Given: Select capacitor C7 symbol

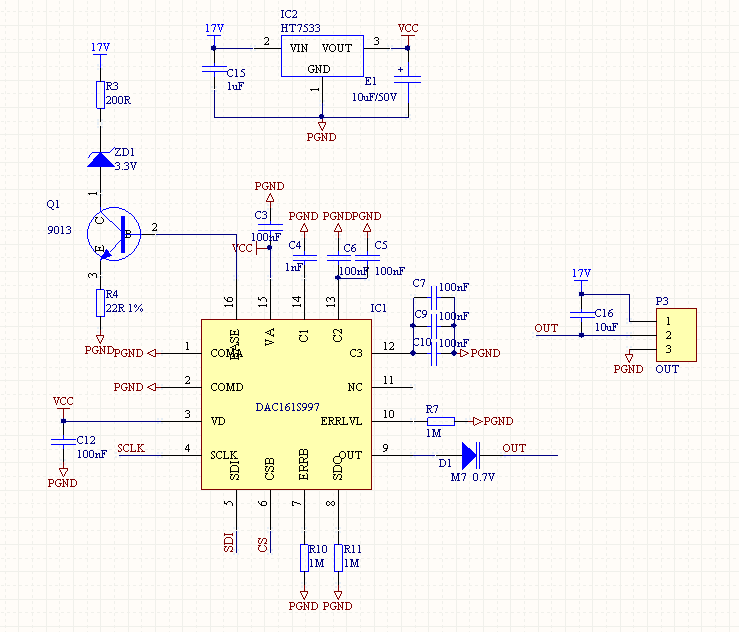Looking at the screenshot, I should pos(434,298).
